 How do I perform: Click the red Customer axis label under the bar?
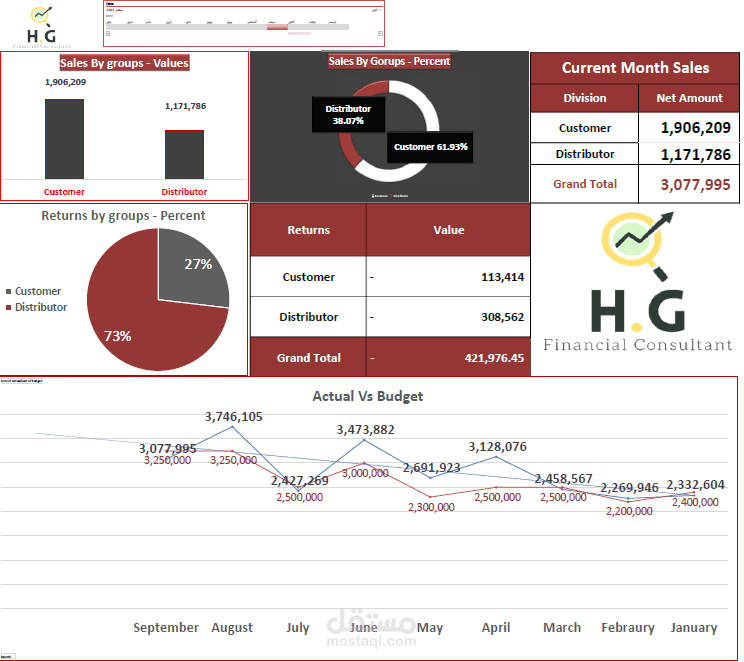tap(64, 192)
